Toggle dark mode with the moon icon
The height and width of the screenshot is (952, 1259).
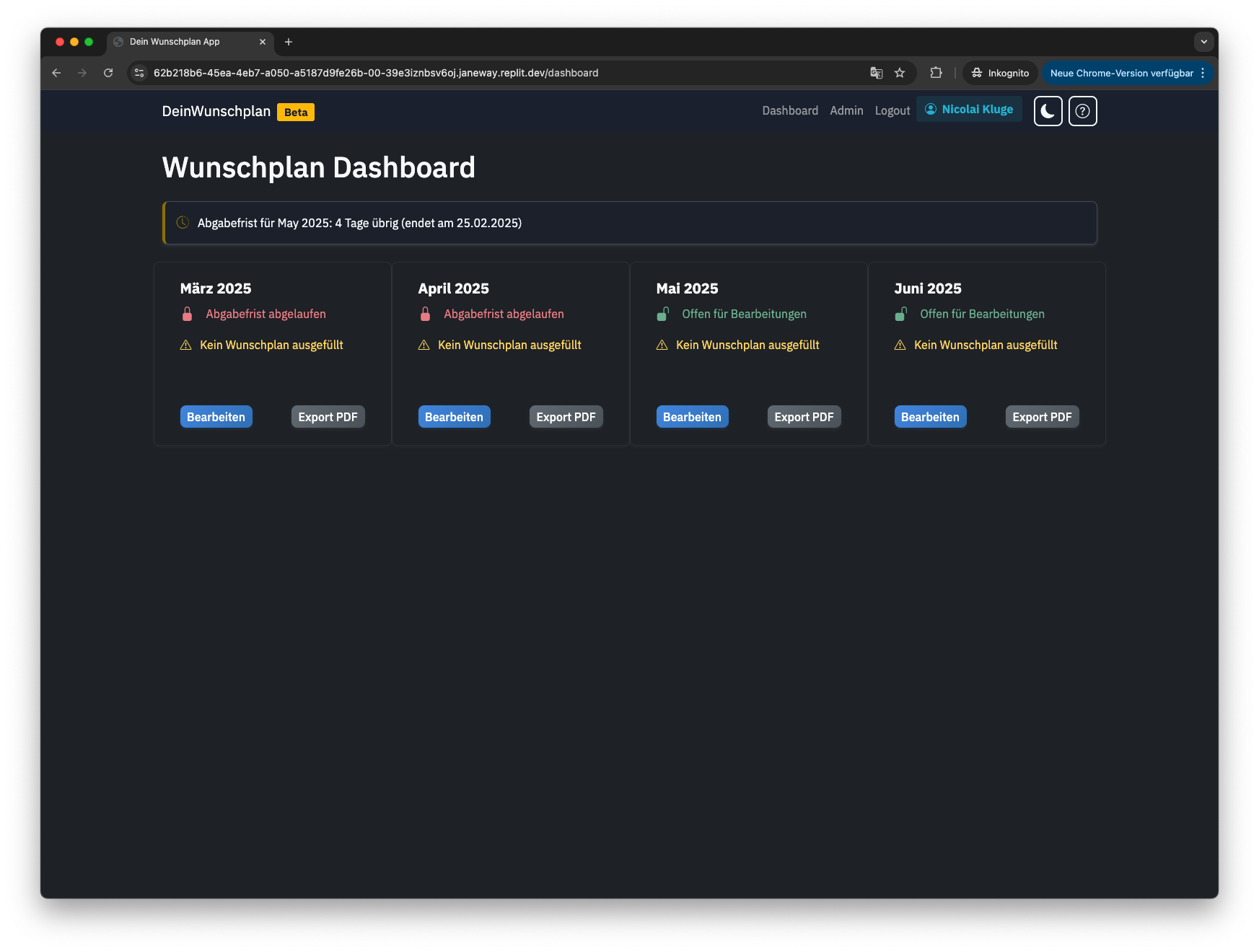[x=1048, y=111]
